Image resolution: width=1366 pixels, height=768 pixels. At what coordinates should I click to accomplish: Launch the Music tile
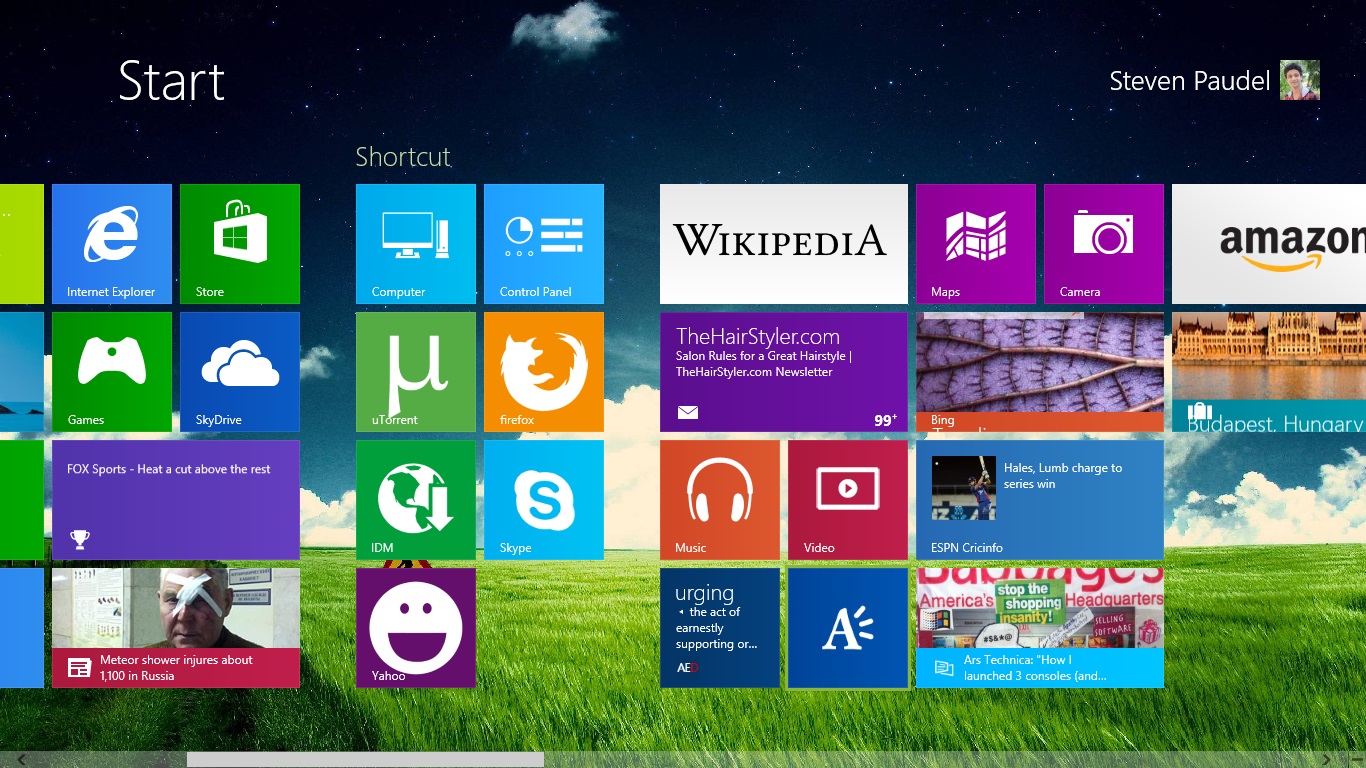pos(720,500)
